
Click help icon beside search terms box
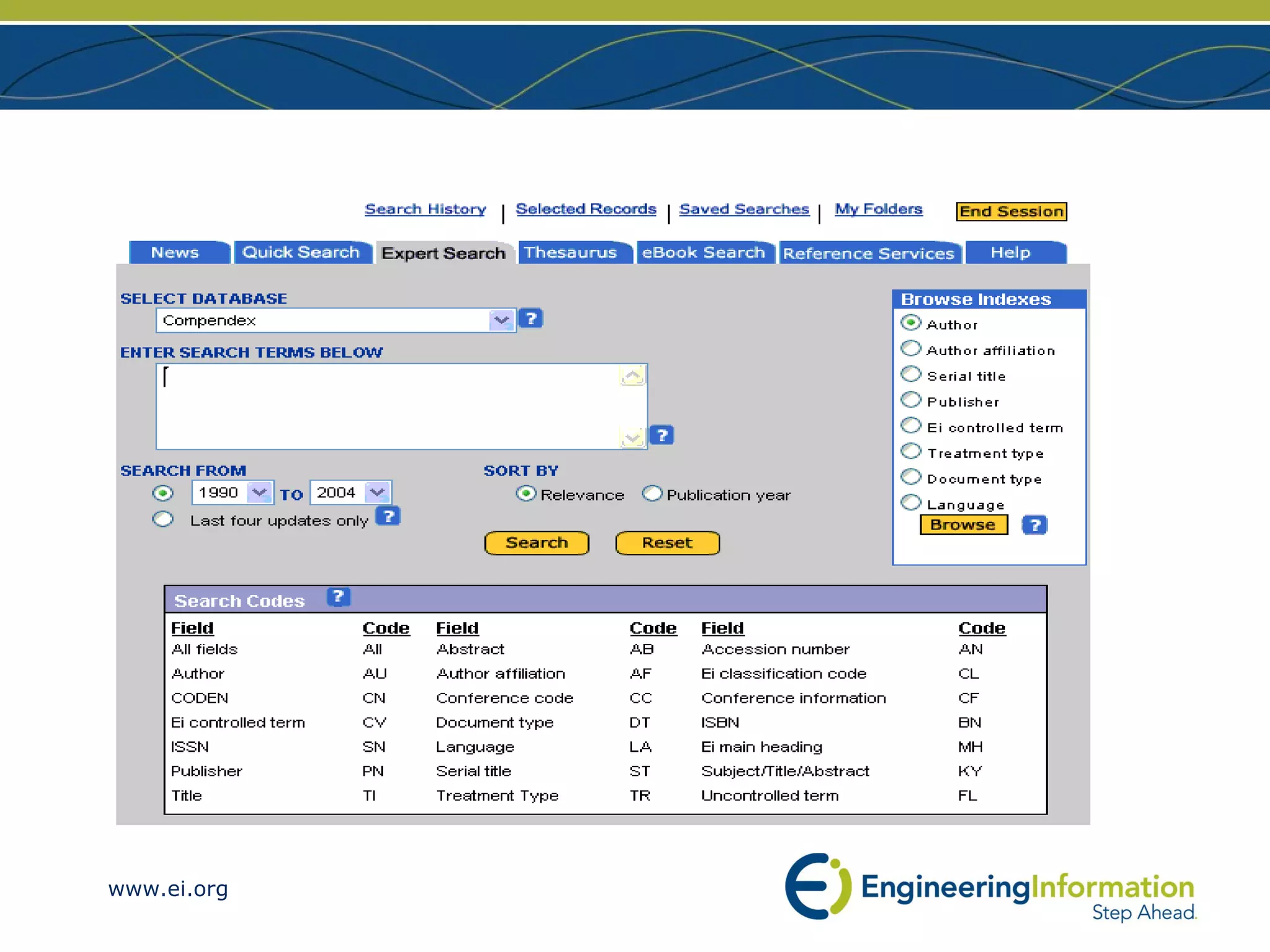point(662,435)
